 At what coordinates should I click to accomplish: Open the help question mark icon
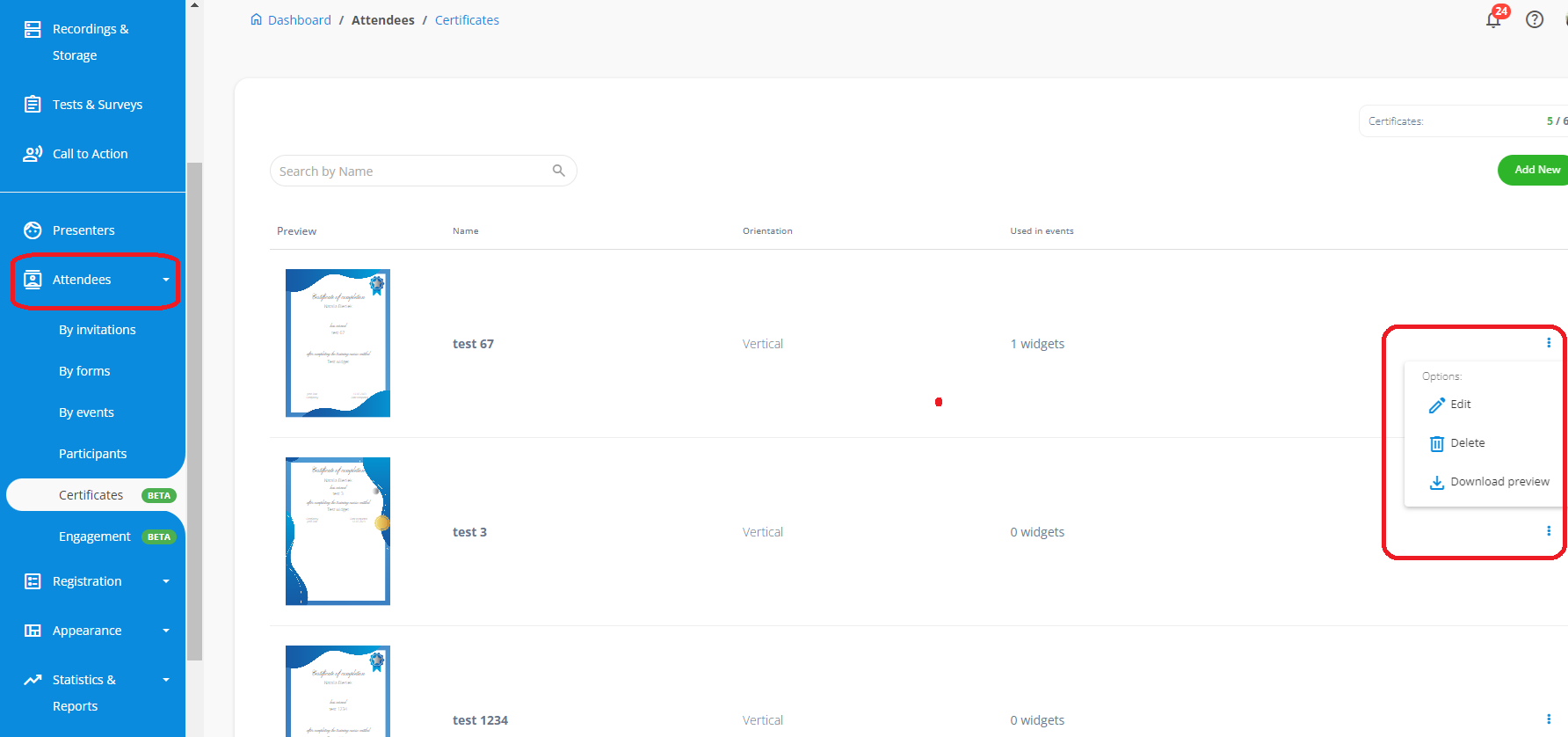click(1535, 19)
